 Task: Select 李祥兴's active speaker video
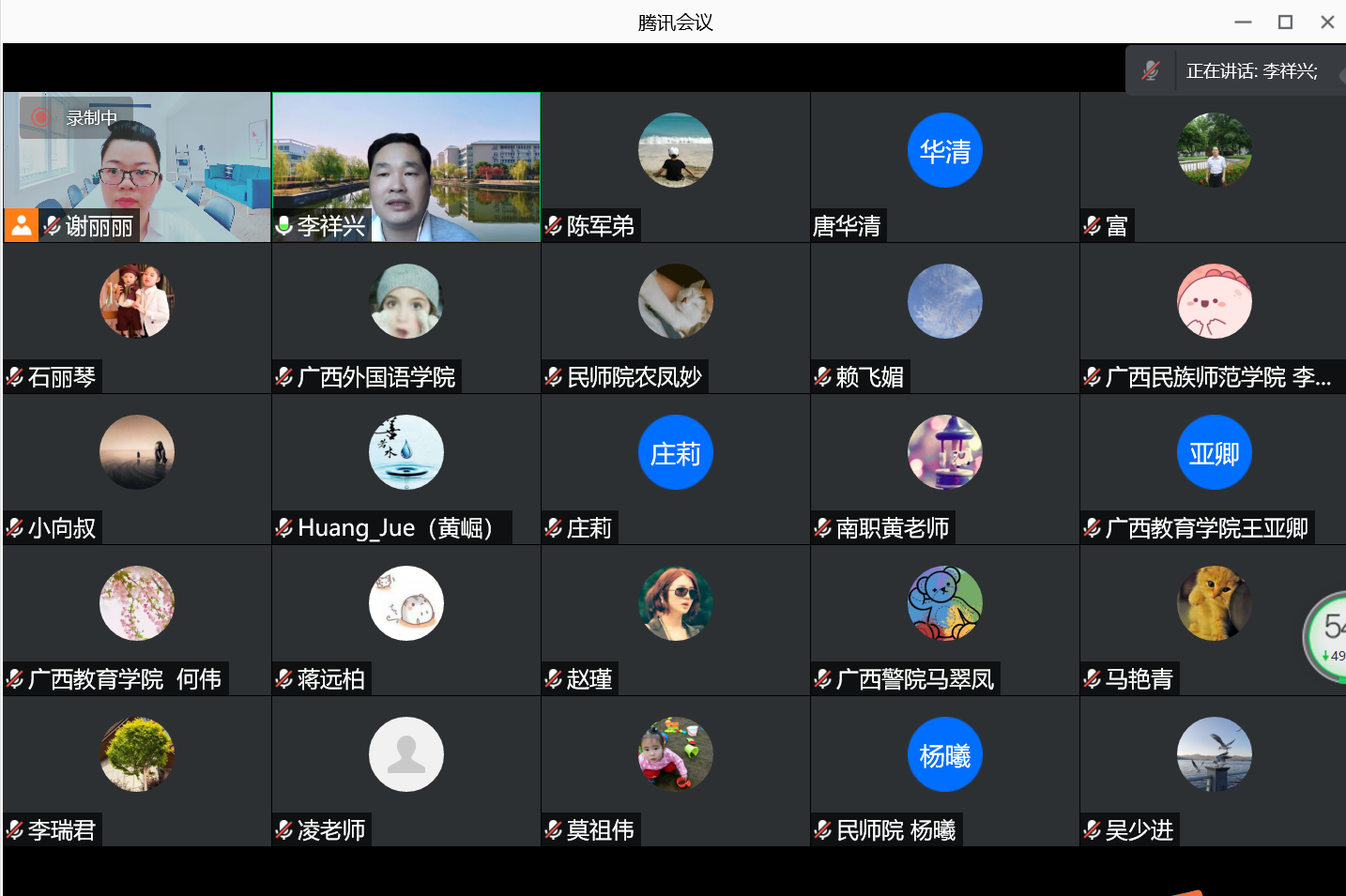(x=406, y=167)
